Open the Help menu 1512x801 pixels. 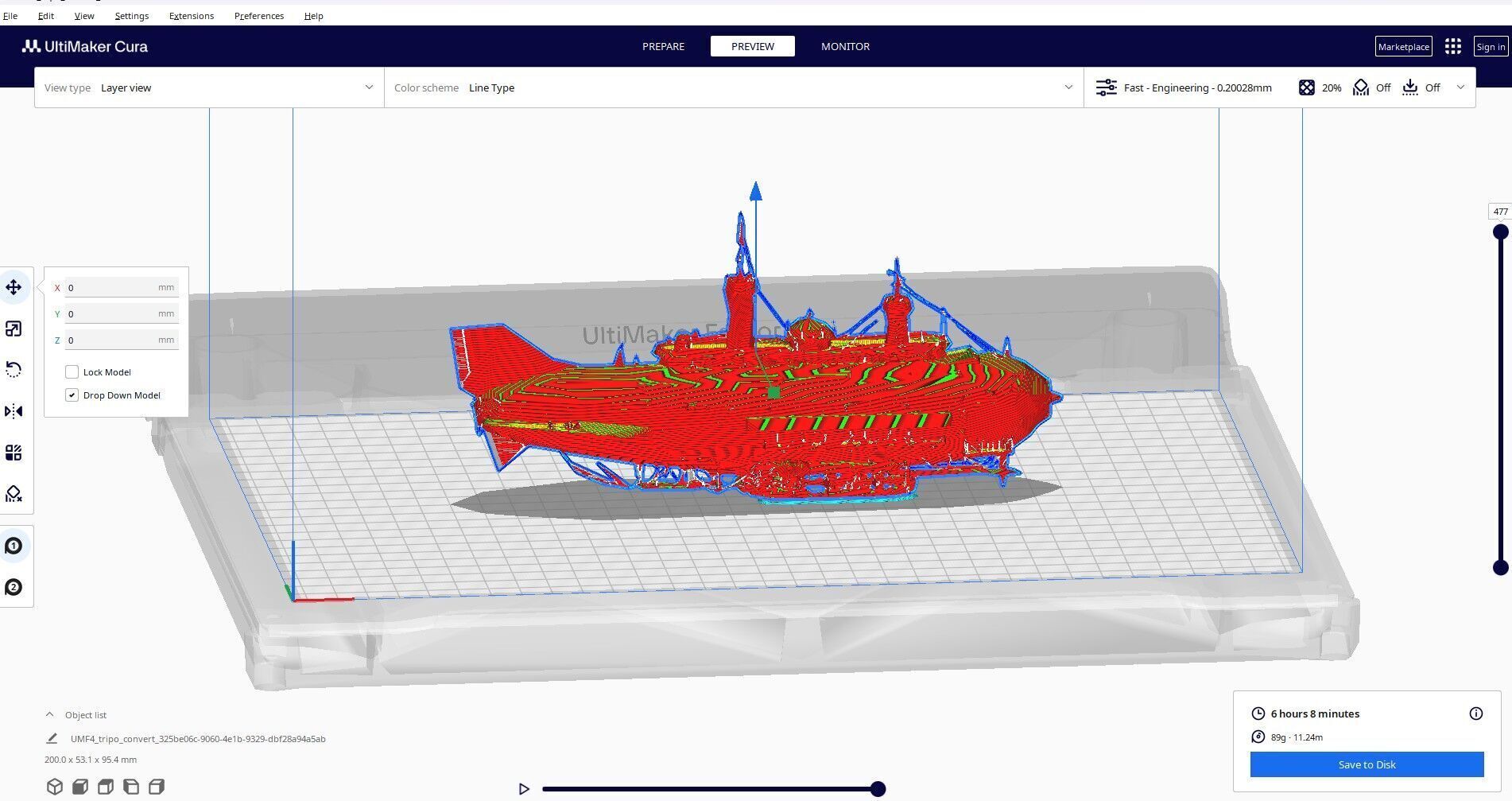click(313, 16)
